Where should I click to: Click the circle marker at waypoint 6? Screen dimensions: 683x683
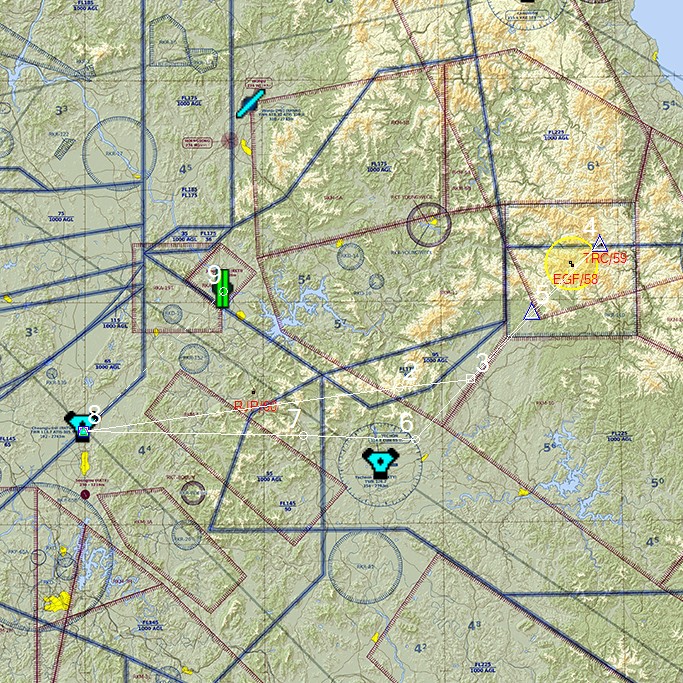pyautogui.click(x=415, y=438)
